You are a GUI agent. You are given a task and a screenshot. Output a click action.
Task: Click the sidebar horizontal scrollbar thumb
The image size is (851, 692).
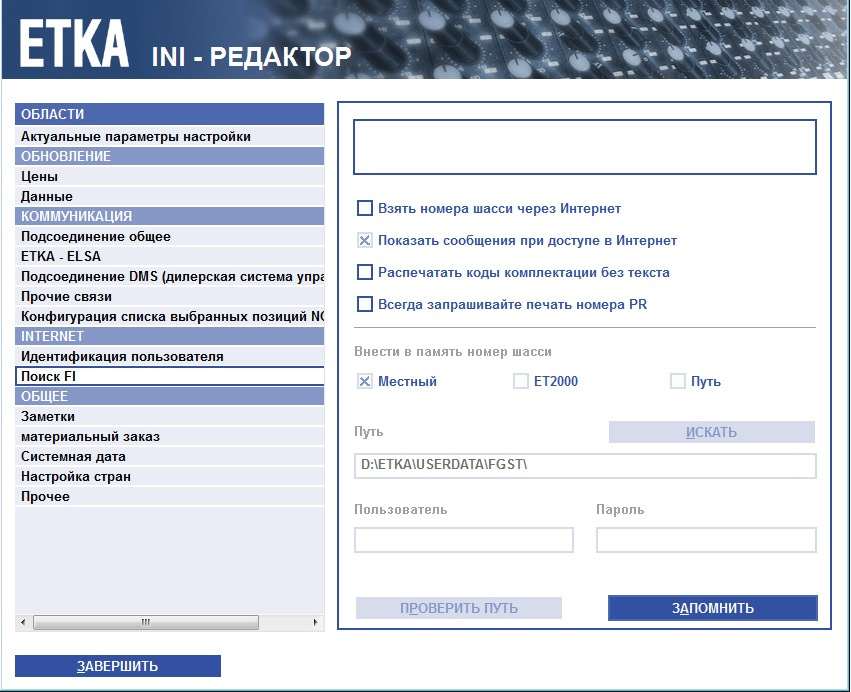pyautogui.click(x=145, y=622)
